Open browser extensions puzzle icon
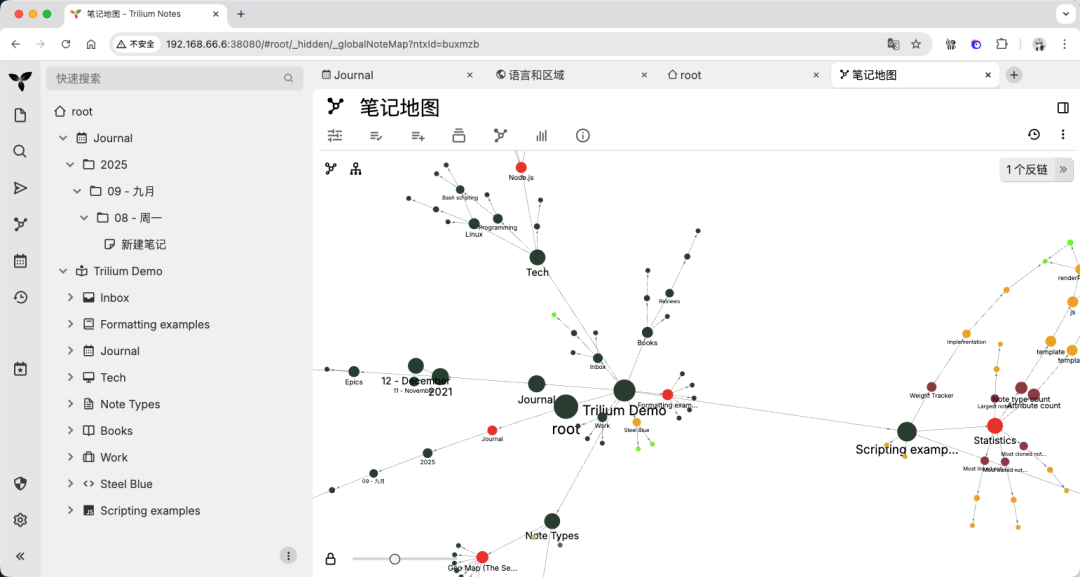 [1001, 44]
